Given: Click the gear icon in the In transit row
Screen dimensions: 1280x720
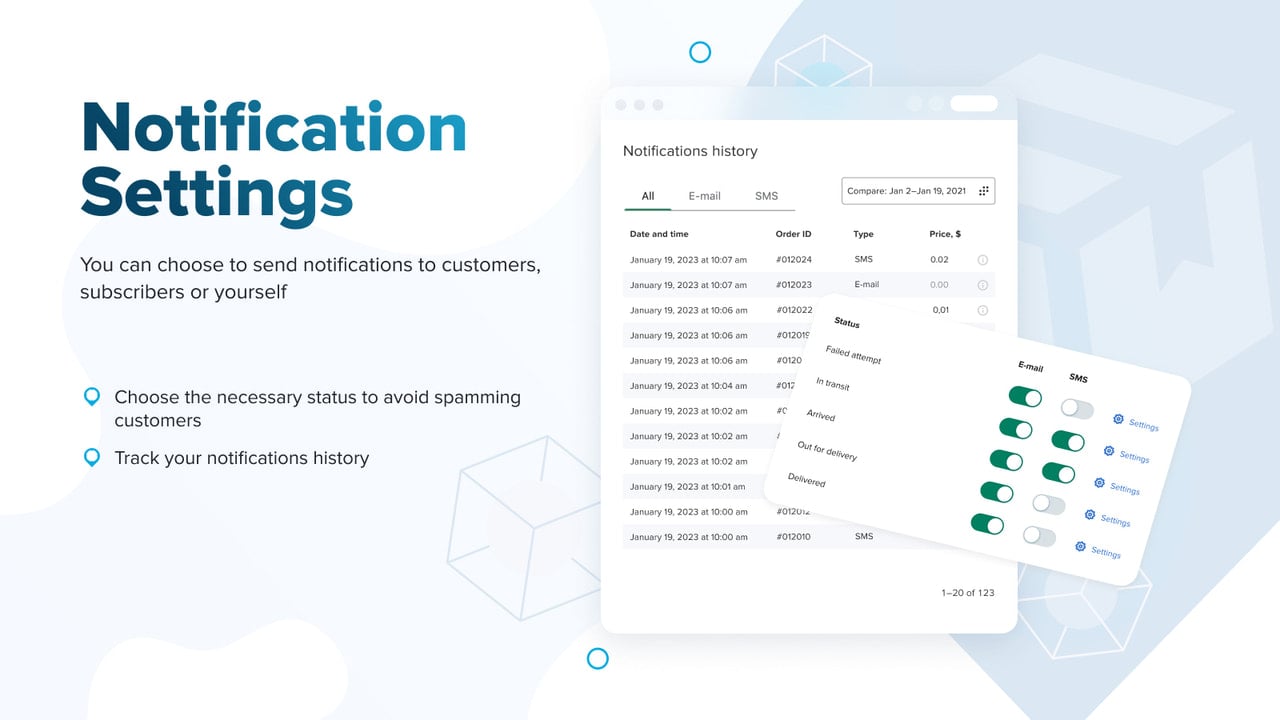Looking at the screenshot, I should pos(1108,451).
